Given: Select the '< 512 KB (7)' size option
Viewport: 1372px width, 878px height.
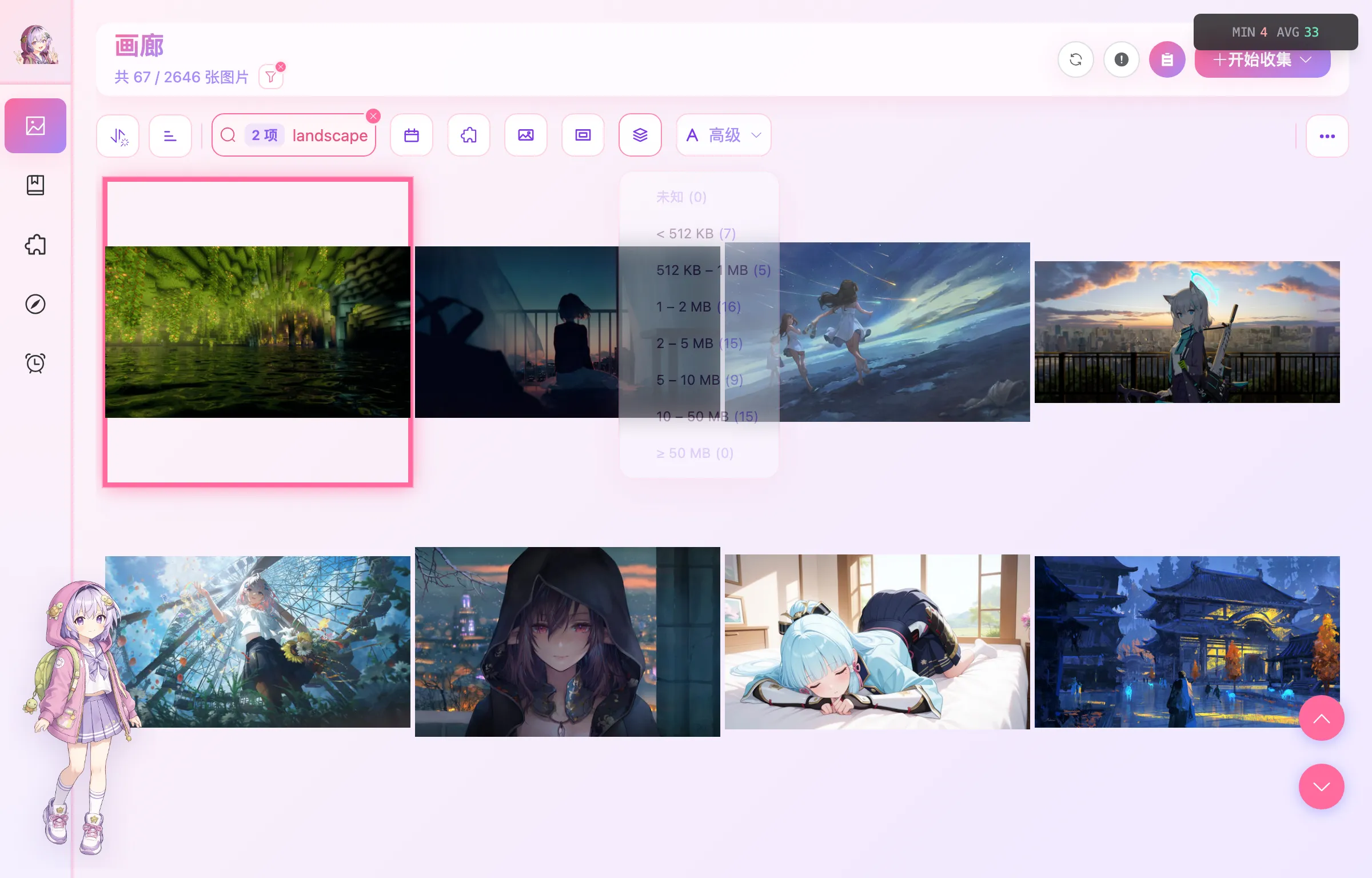Looking at the screenshot, I should [x=699, y=234].
